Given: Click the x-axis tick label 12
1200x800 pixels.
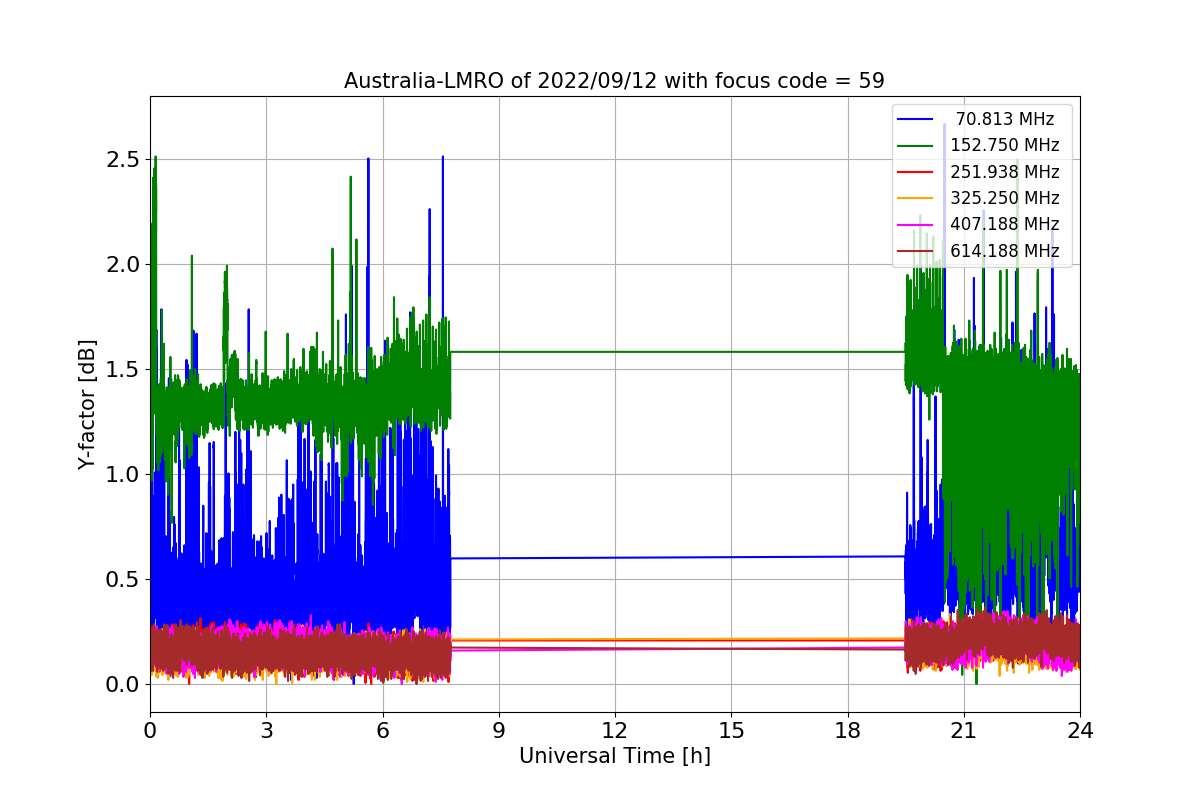Looking at the screenshot, I should (615, 730).
